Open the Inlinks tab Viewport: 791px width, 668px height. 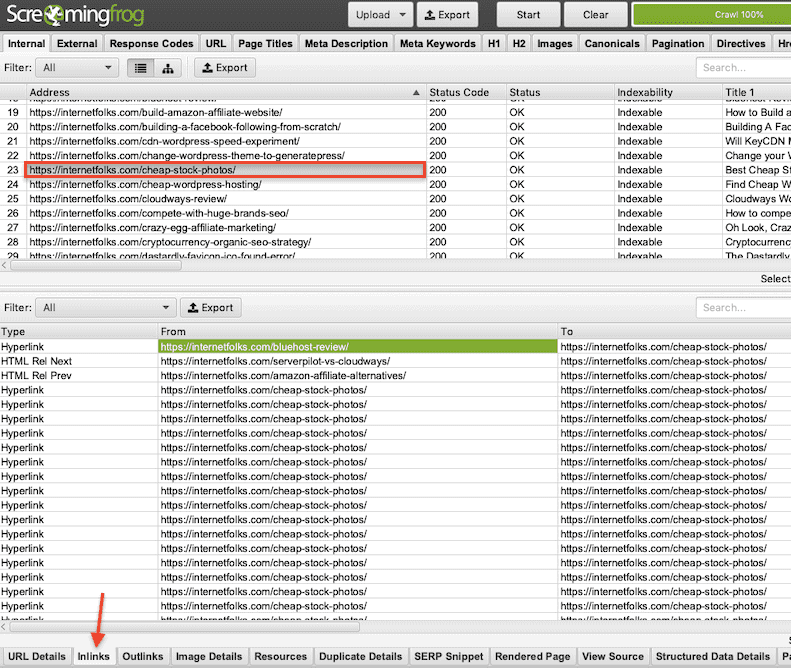click(93, 656)
